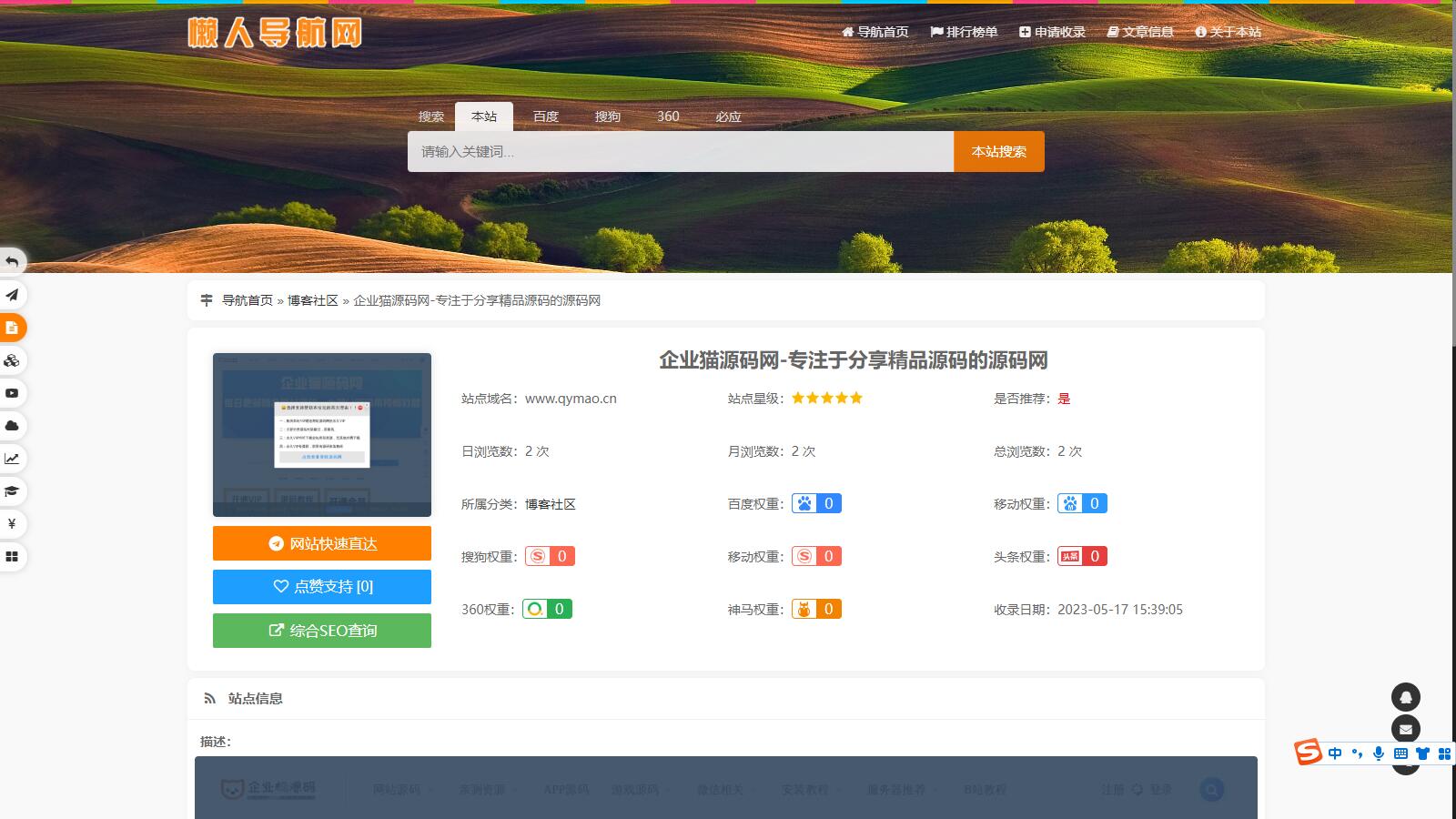Open Sogou IME toolbox grid menu
1456x819 pixels.
[1444, 753]
